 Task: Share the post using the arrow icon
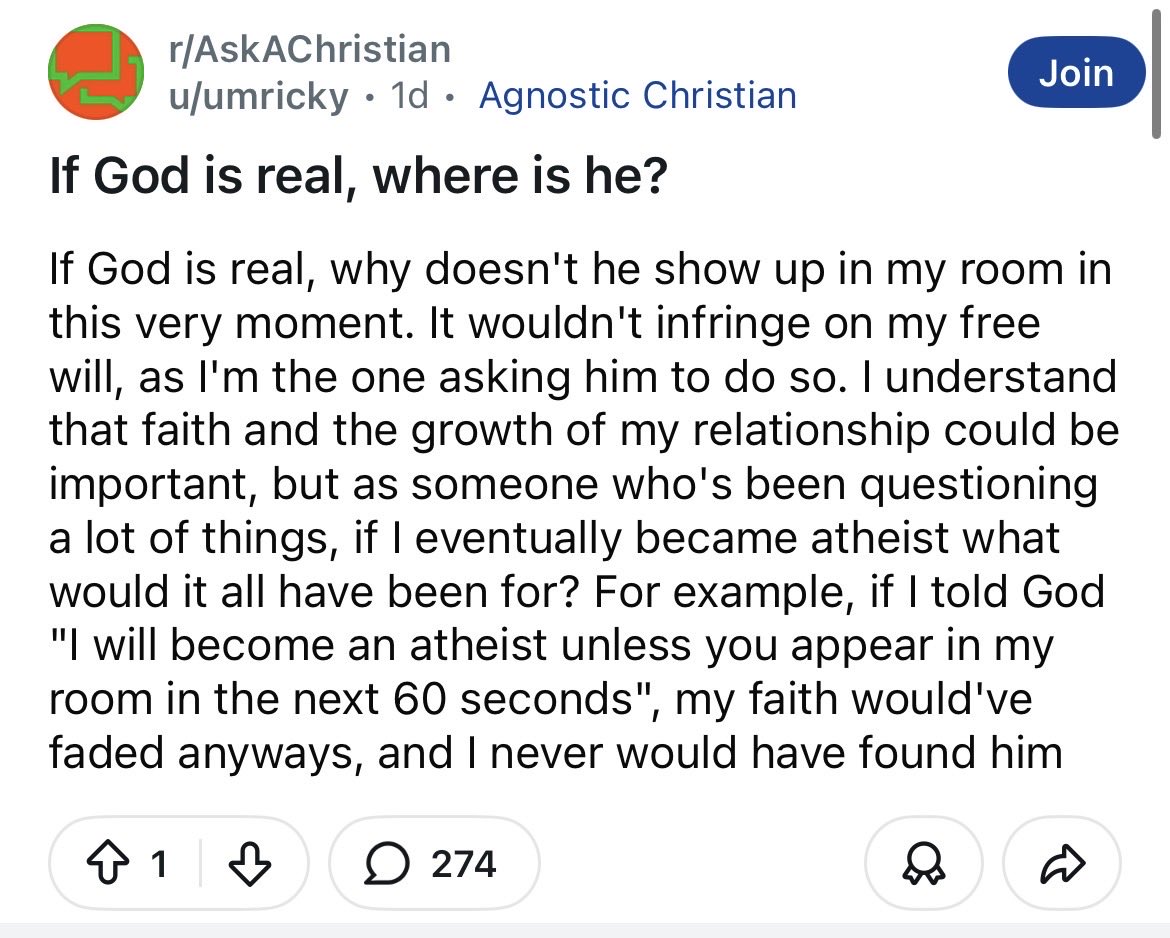point(1062,863)
